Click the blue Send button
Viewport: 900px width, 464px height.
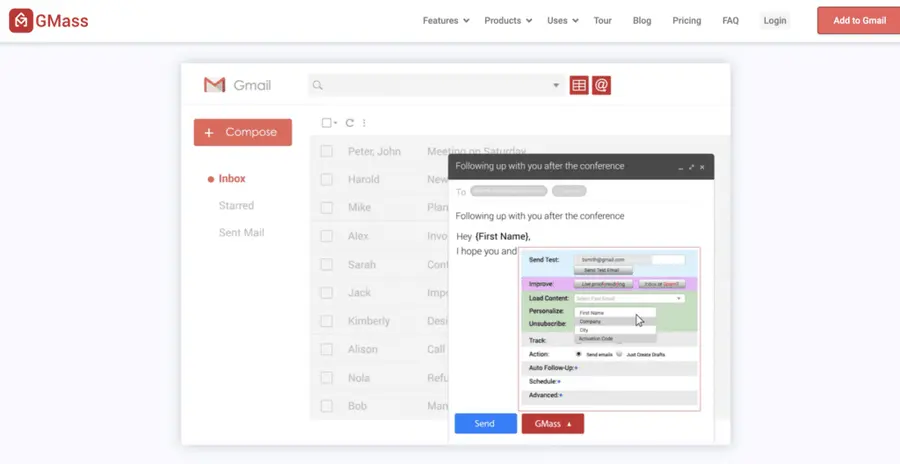coord(486,424)
